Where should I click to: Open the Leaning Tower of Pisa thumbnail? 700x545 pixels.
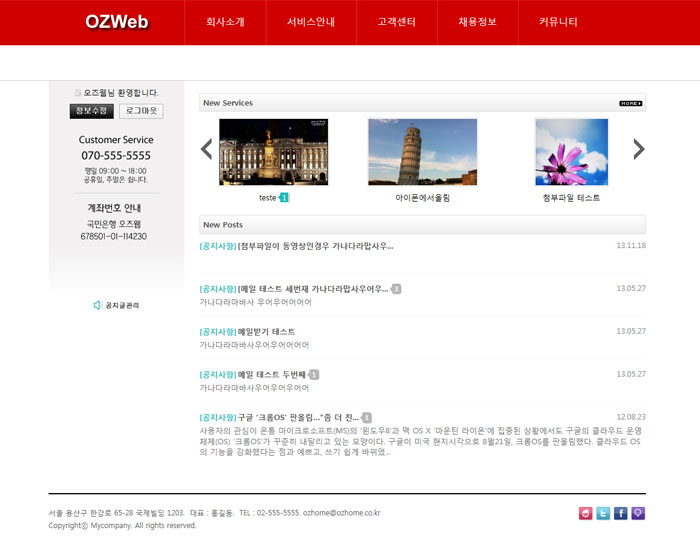click(x=422, y=152)
